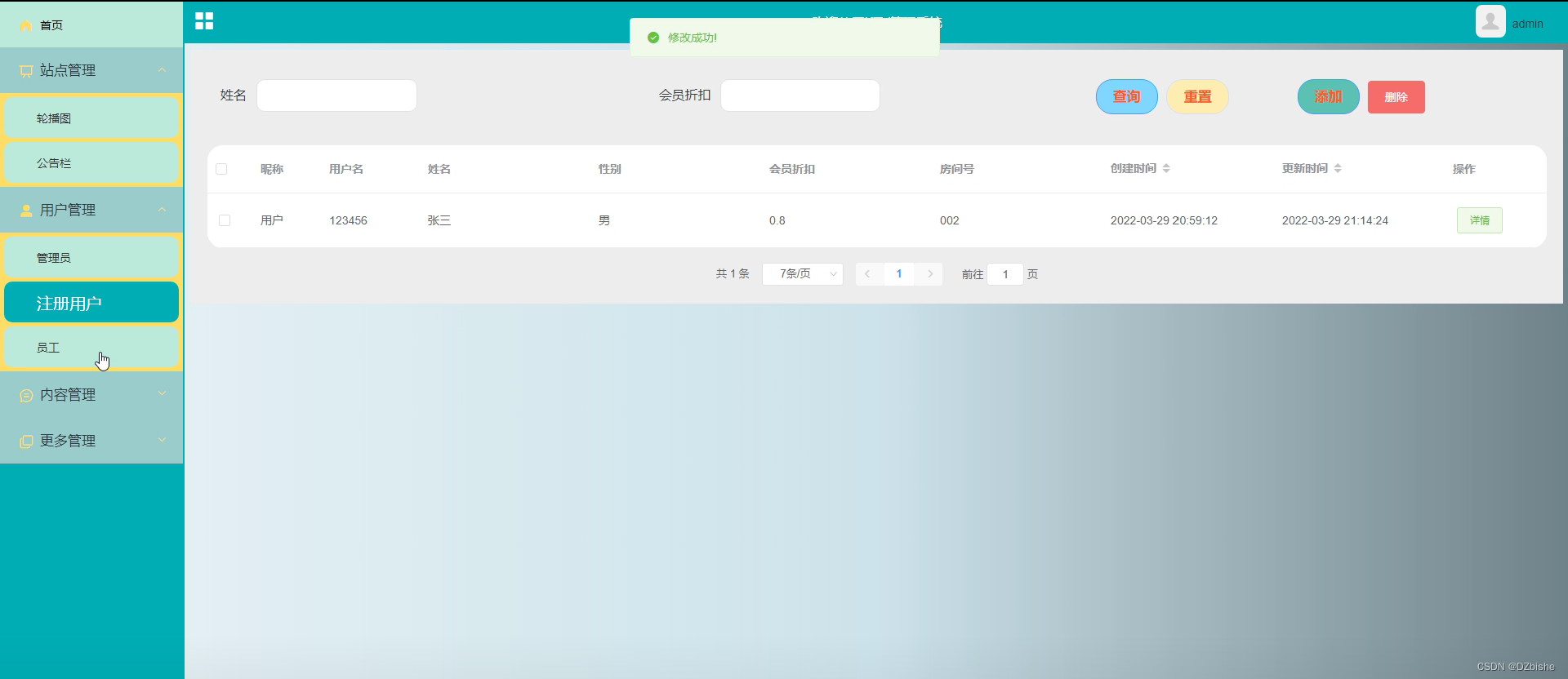Click the 用户名 column header
Viewport: 1568px width, 679px height.
point(346,169)
